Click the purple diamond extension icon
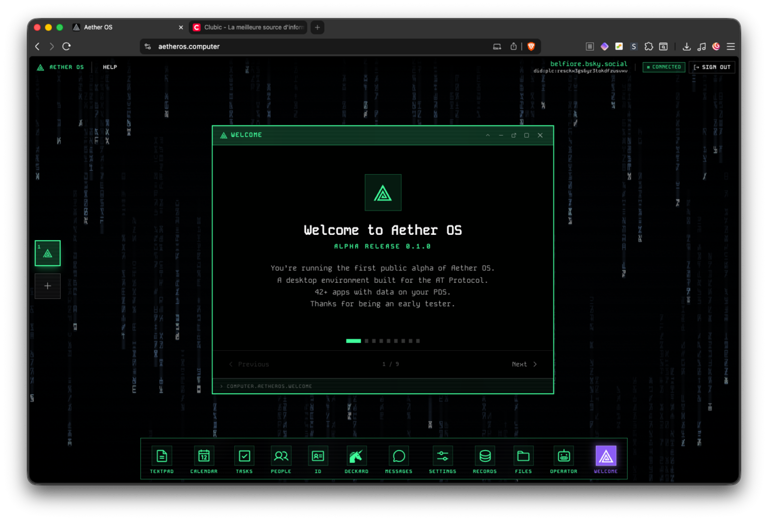Viewport: 768px width, 521px height. coord(604,47)
